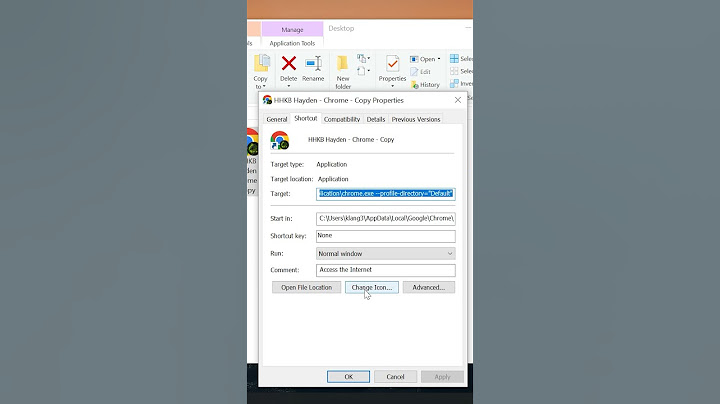Click the Chrome shortcut icon in Properties dialog

(280, 140)
